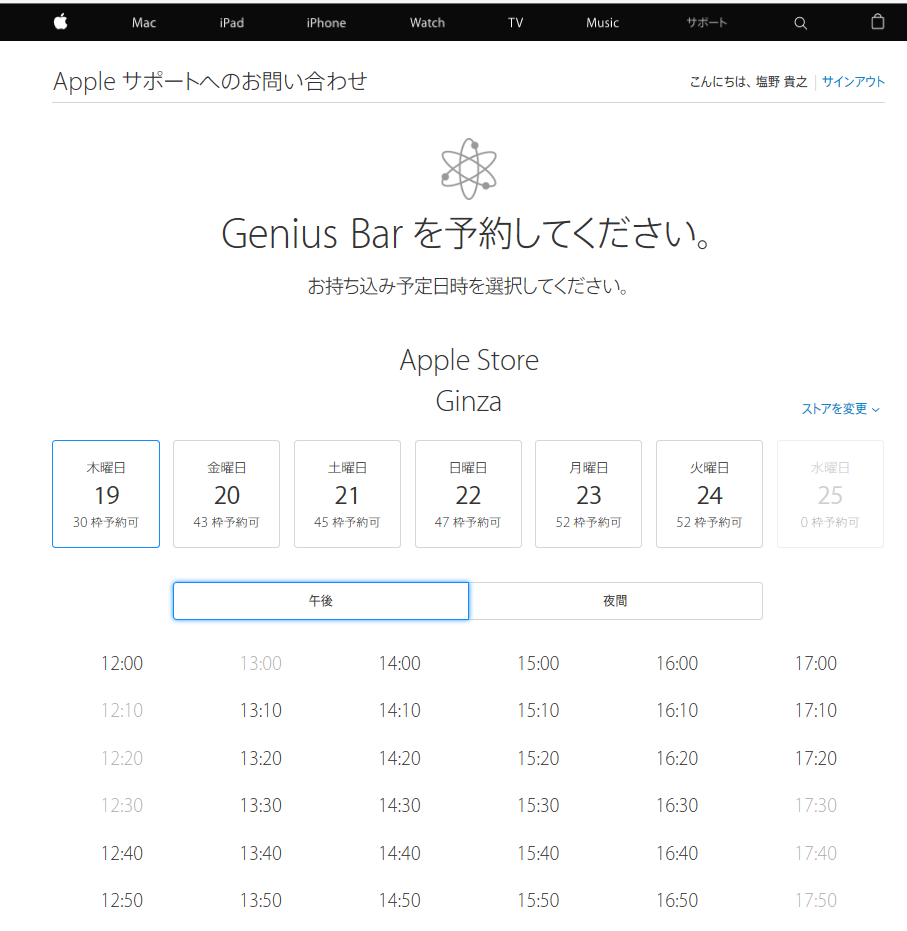Click the greyed-out 17:30 slot

tap(816, 805)
